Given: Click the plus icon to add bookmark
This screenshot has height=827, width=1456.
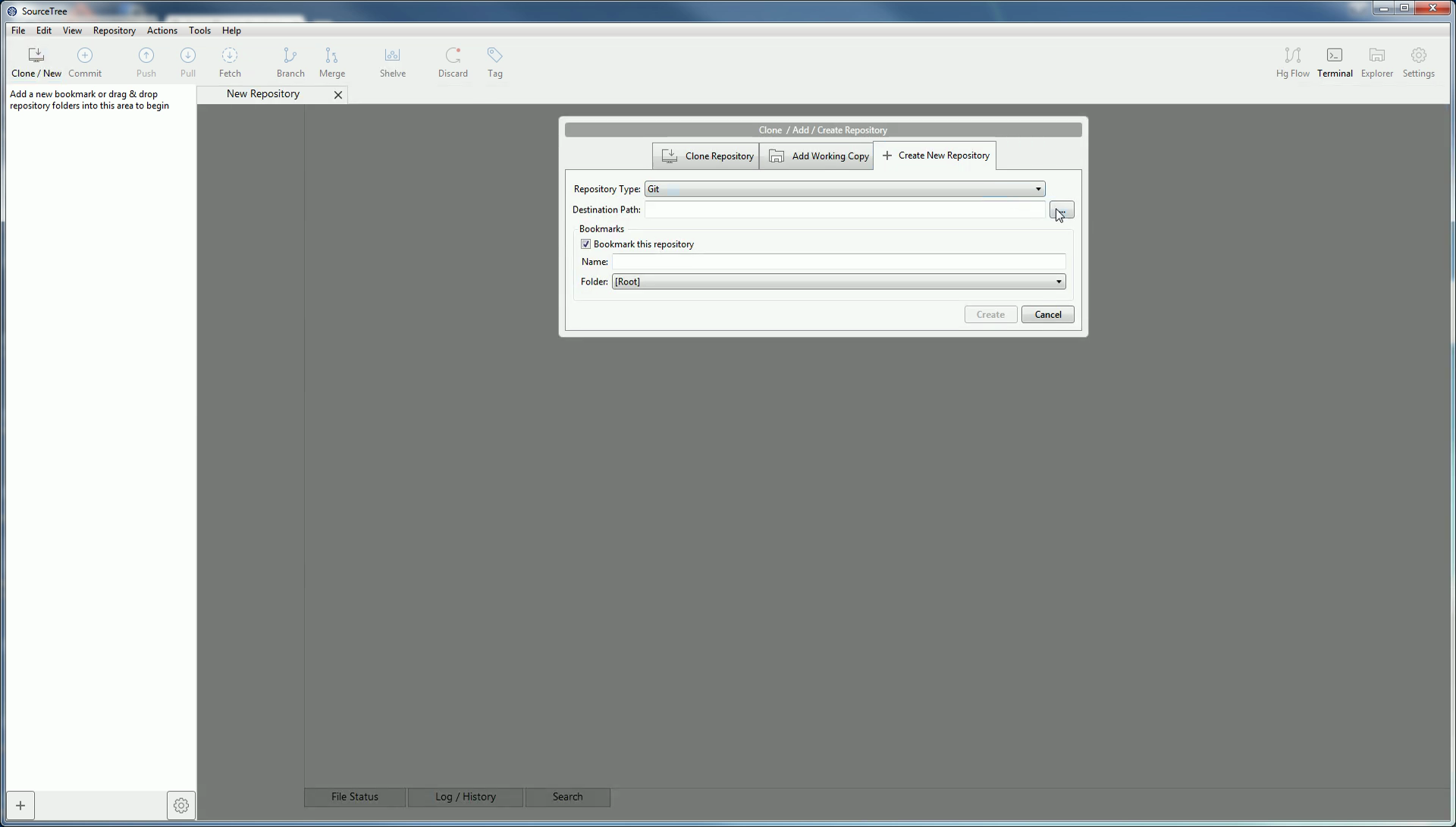Looking at the screenshot, I should (x=20, y=805).
